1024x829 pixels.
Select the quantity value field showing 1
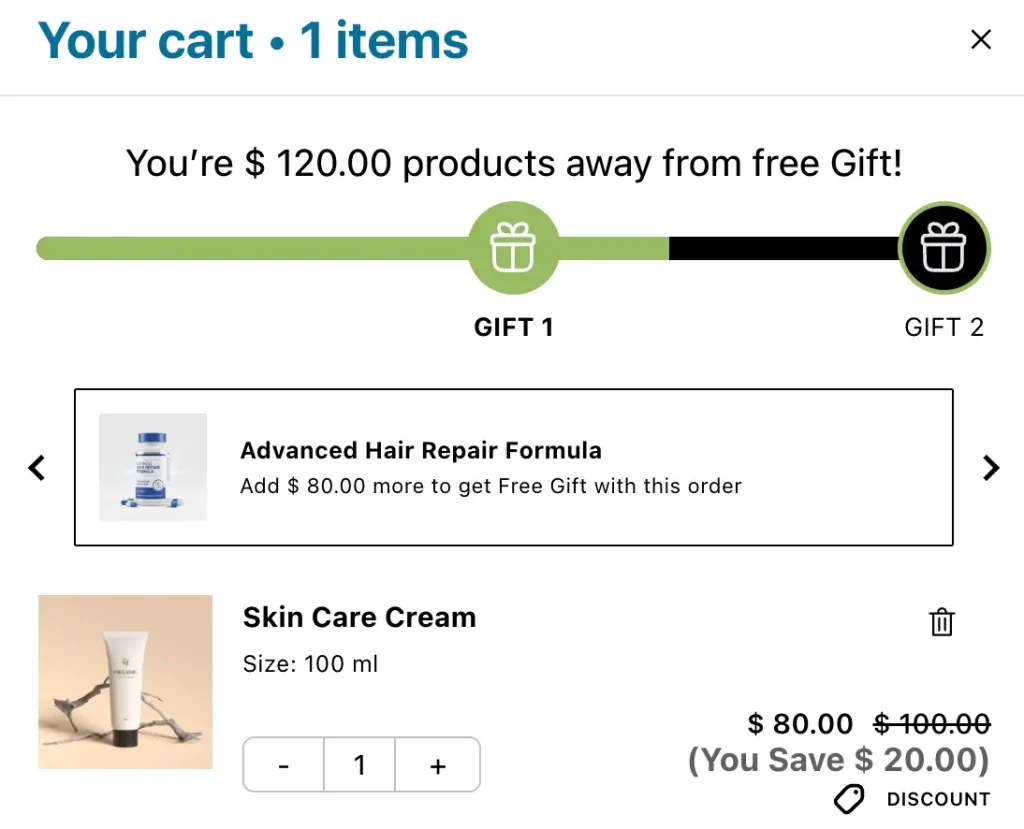360,765
